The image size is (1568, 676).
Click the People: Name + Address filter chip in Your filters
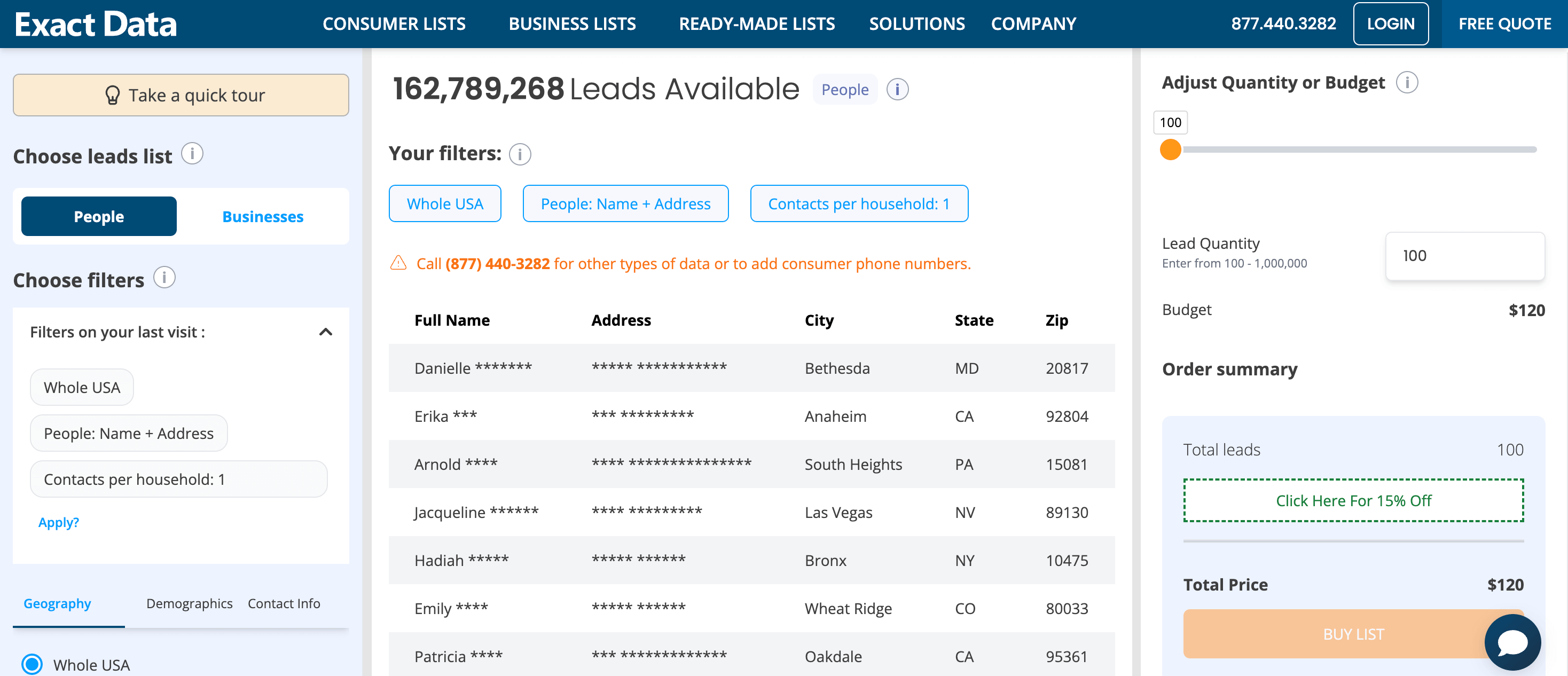625,203
